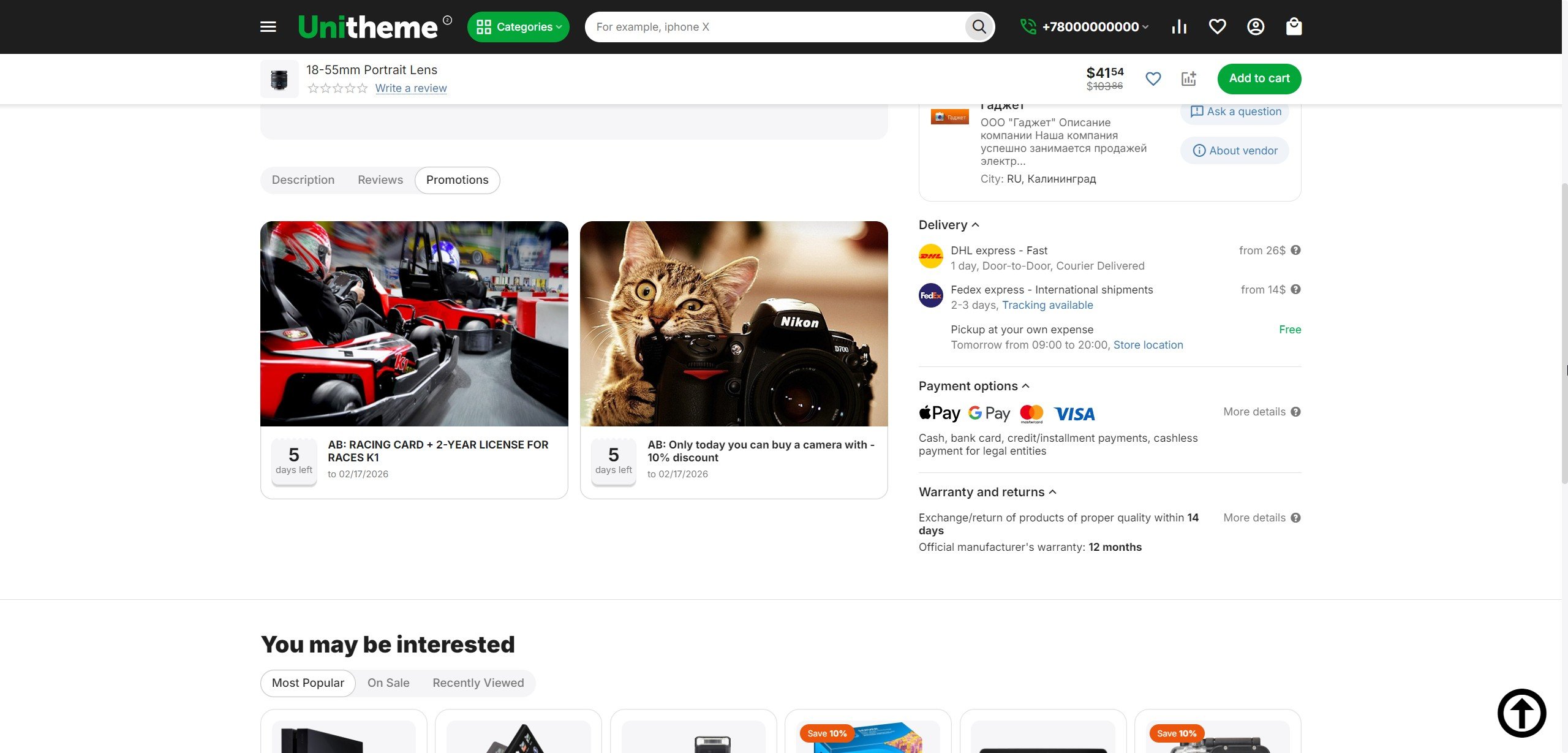Collapse the Warranty and returns section

tap(987, 492)
